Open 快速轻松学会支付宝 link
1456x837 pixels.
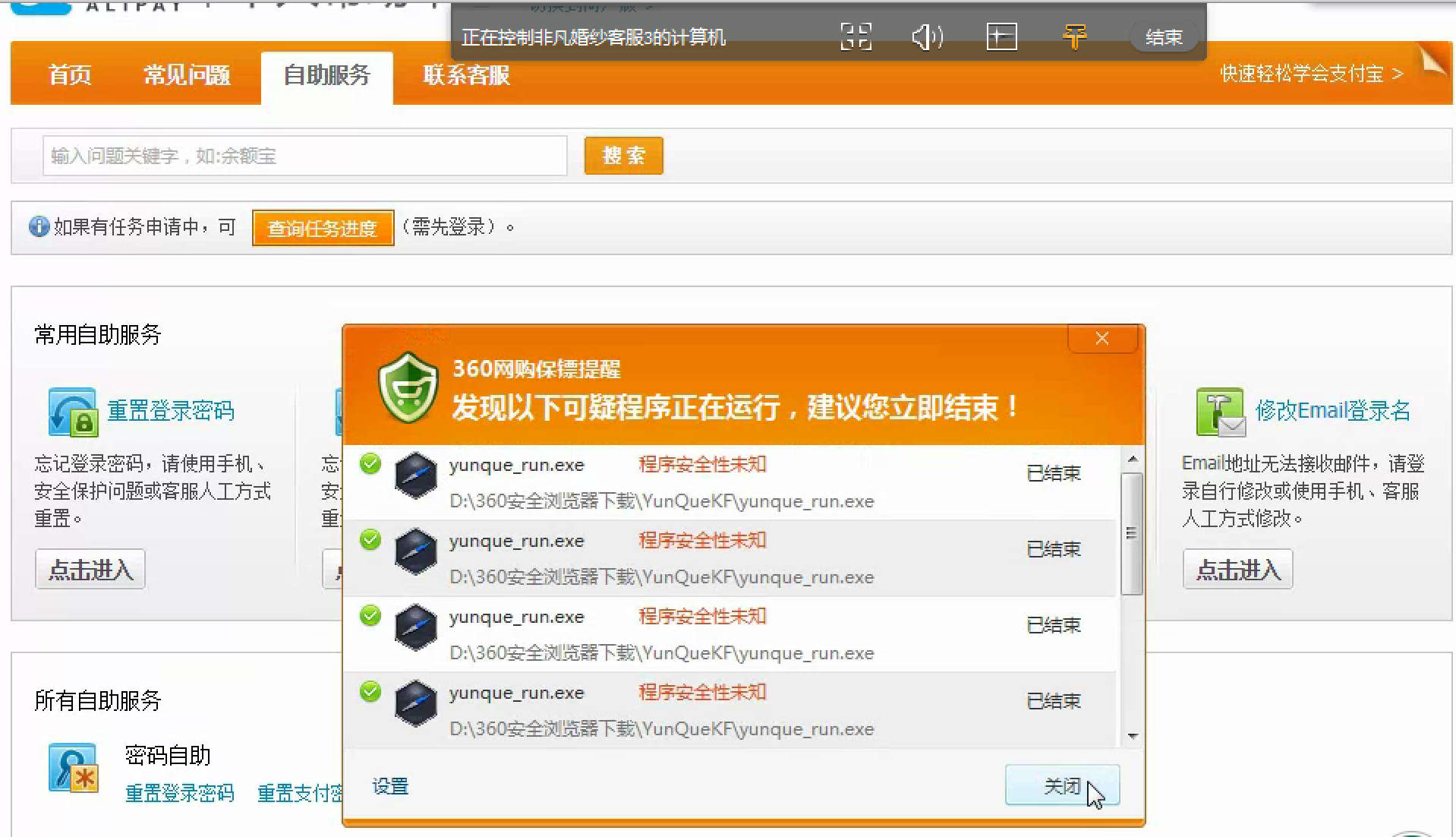point(1311,74)
